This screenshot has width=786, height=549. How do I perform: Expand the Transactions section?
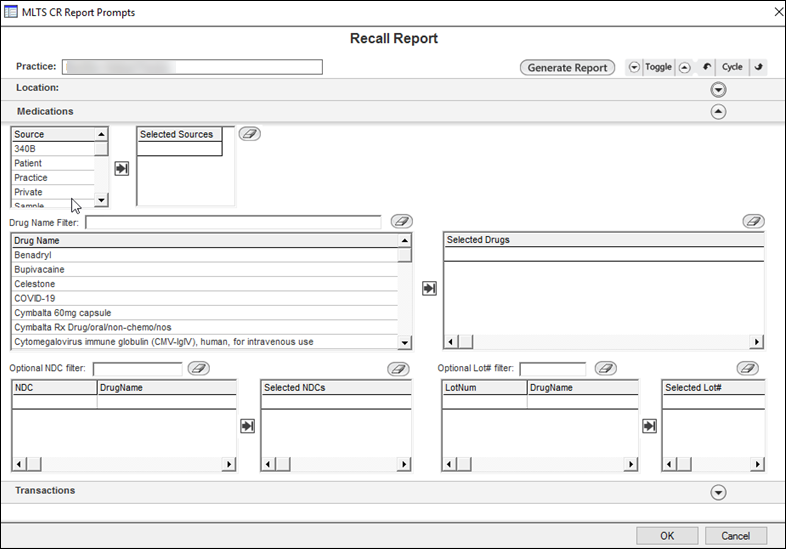(x=718, y=492)
